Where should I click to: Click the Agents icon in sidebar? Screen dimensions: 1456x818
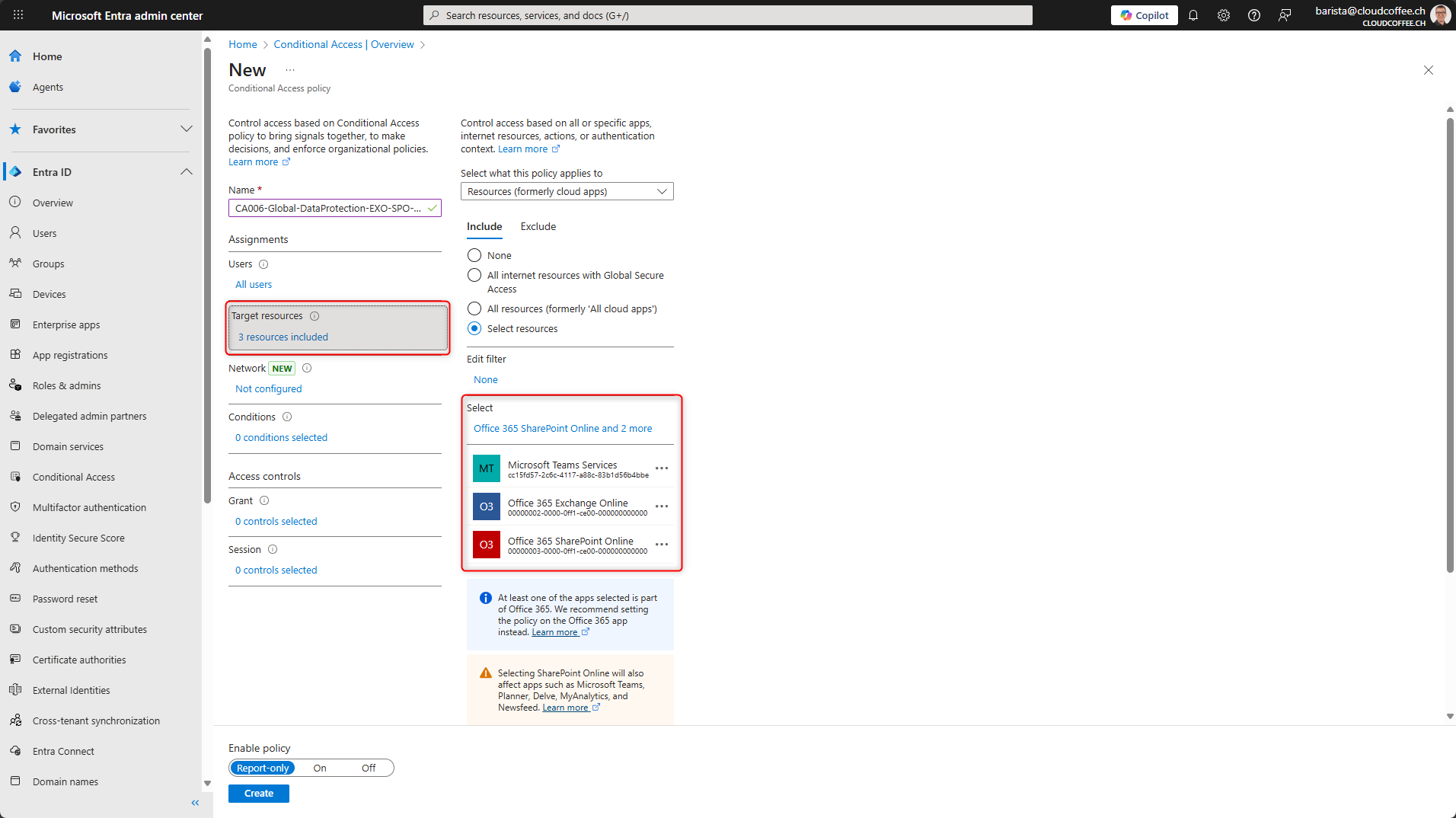(x=15, y=87)
